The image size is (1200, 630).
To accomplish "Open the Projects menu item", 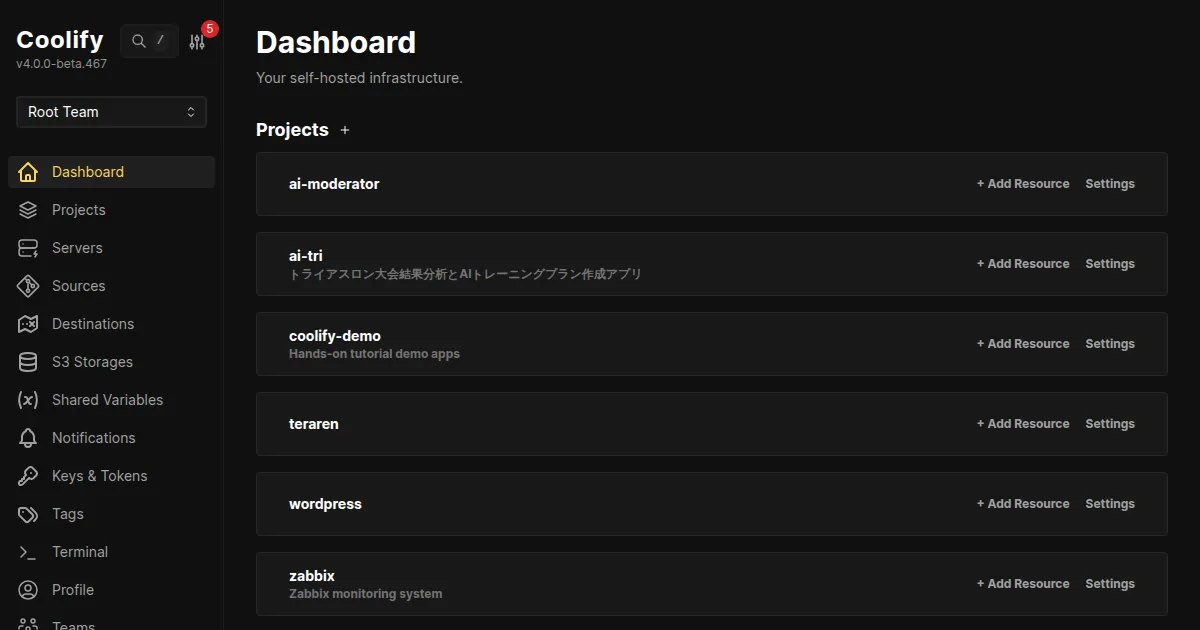I will click(x=78, y=210).
